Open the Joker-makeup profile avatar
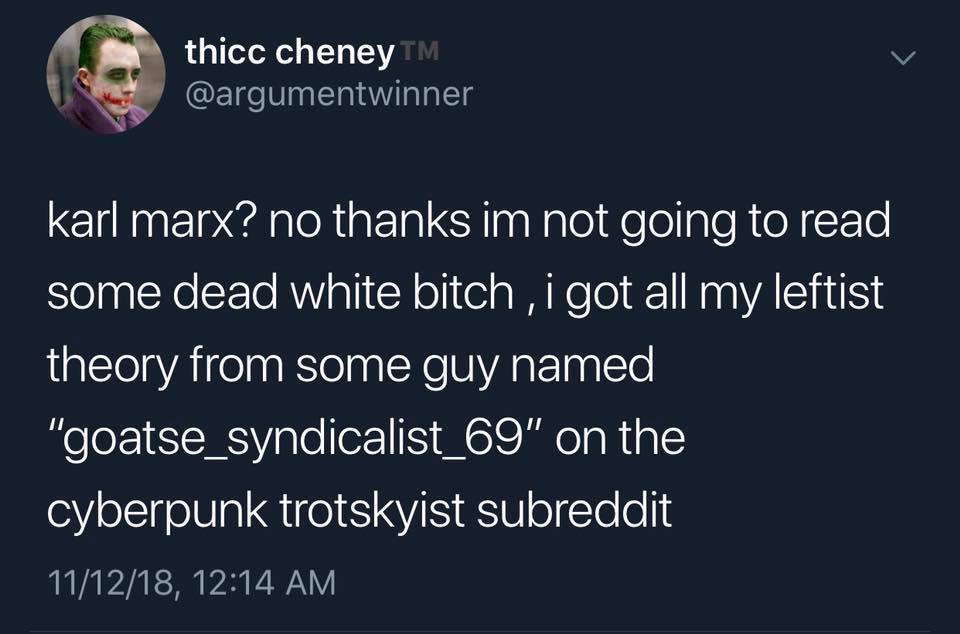960x634 pixels. click(x=106, y=74)
